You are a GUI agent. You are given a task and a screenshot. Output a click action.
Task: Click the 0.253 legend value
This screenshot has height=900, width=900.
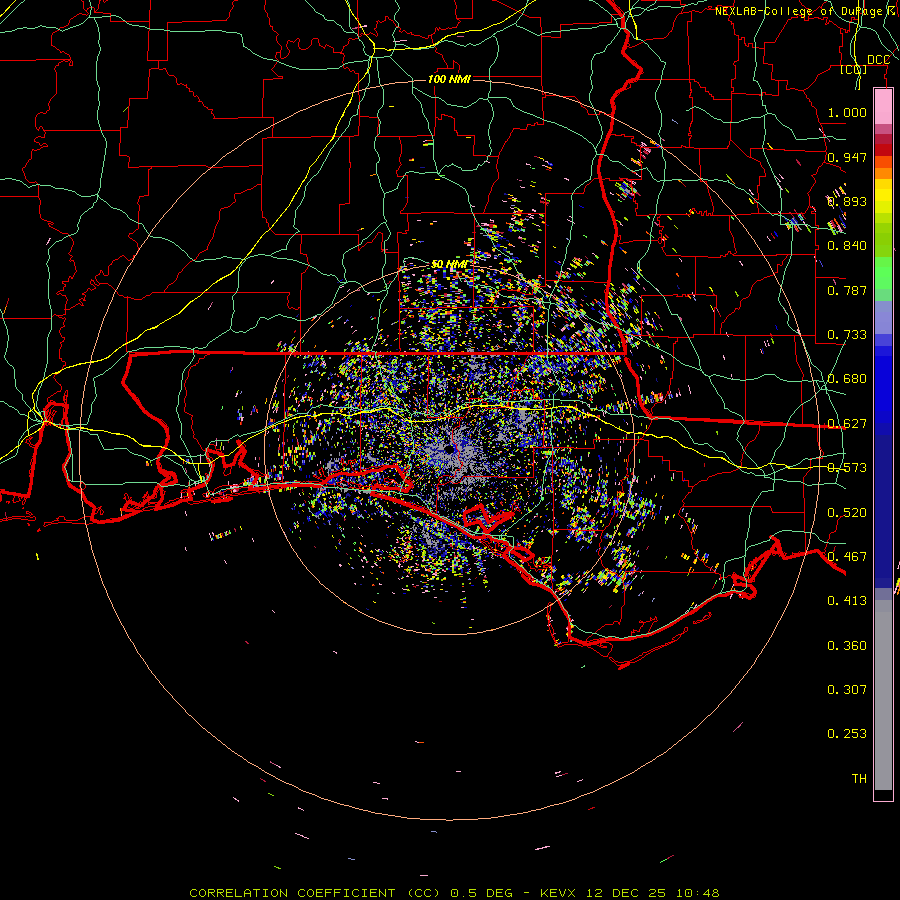[847, 734]
